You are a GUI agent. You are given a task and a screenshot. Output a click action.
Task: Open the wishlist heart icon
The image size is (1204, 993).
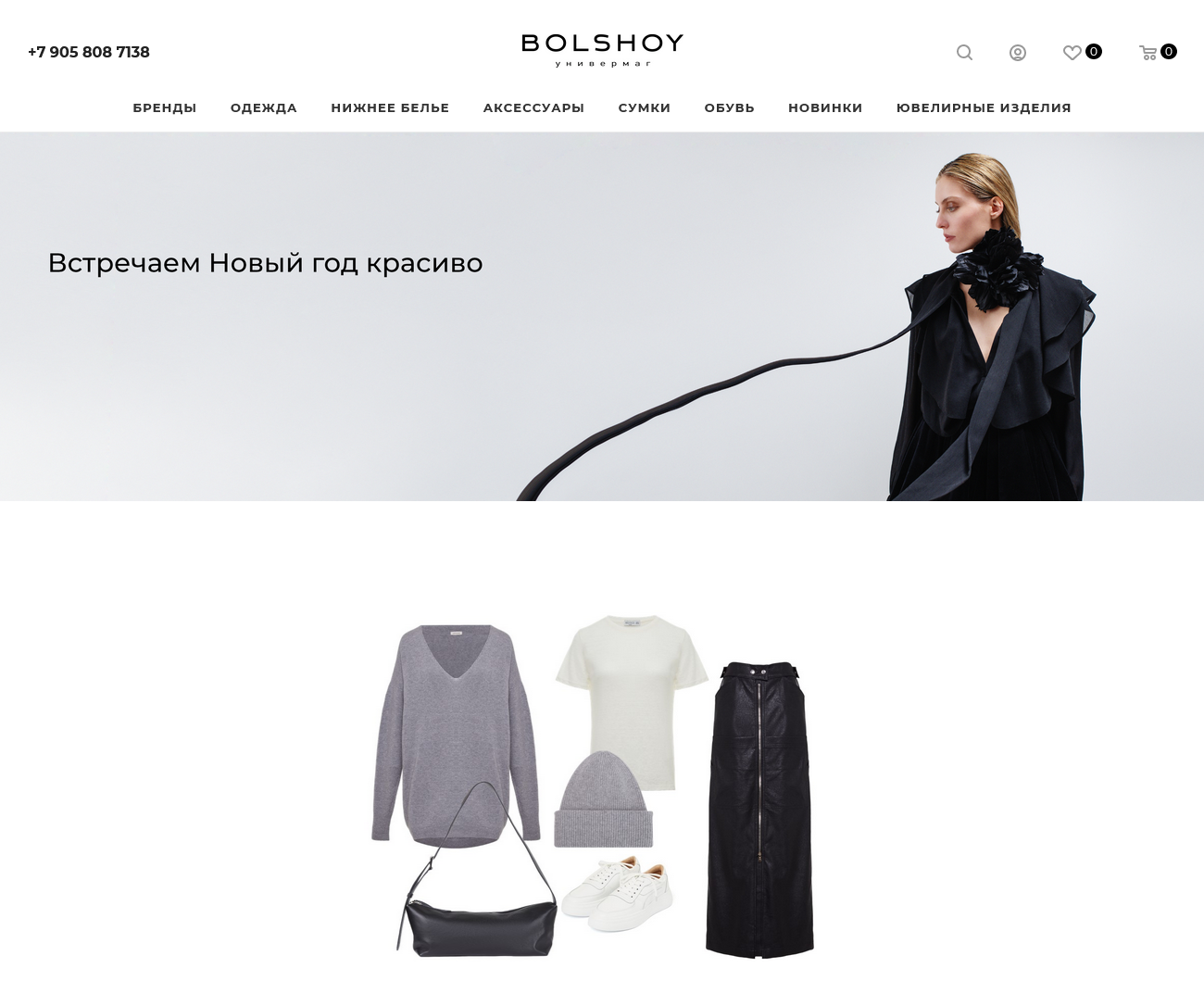[1072, 53]
